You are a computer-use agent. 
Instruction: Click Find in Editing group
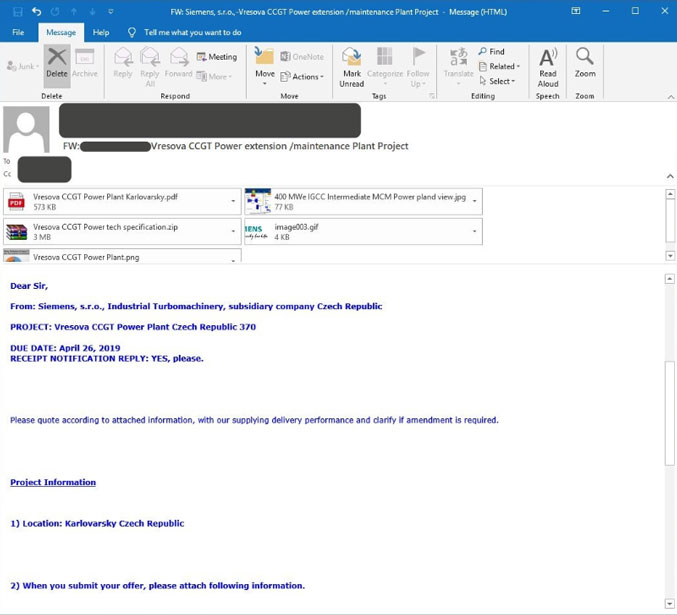coord(491,51)
